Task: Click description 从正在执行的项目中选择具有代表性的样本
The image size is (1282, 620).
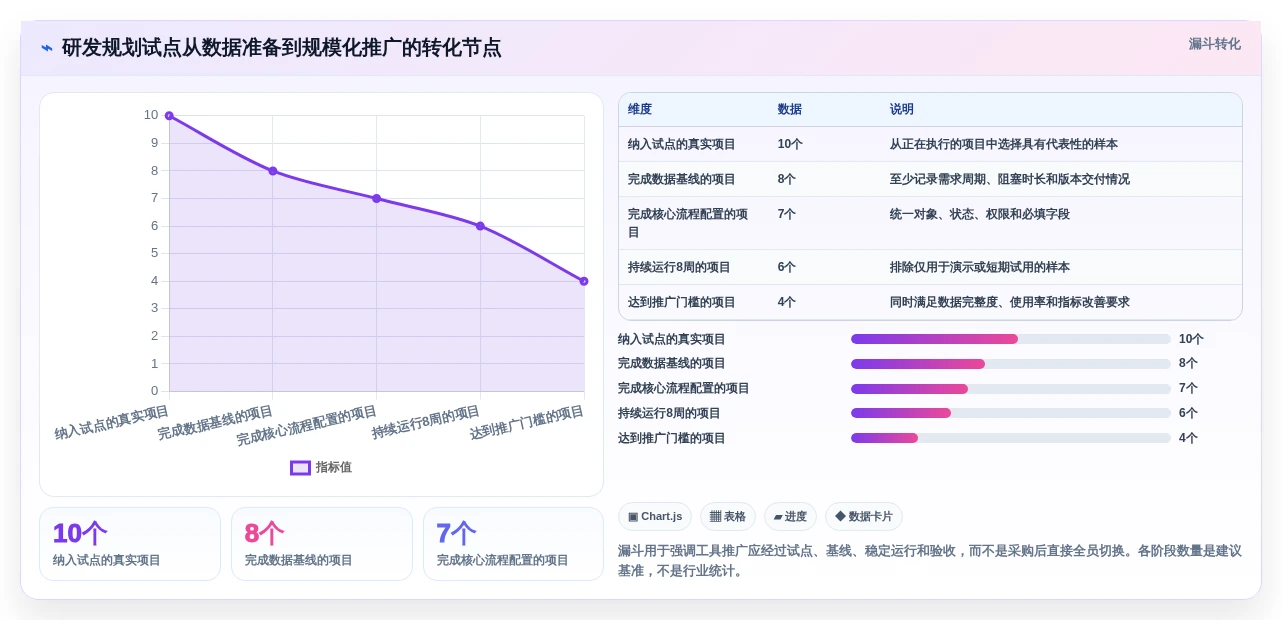Action: click(x=1004, y=144)
